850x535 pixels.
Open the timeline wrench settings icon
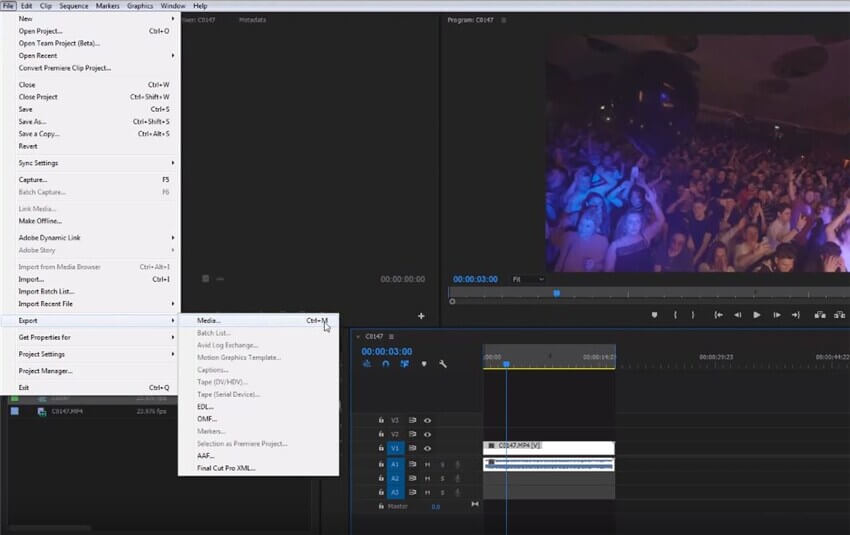(443, 364)
